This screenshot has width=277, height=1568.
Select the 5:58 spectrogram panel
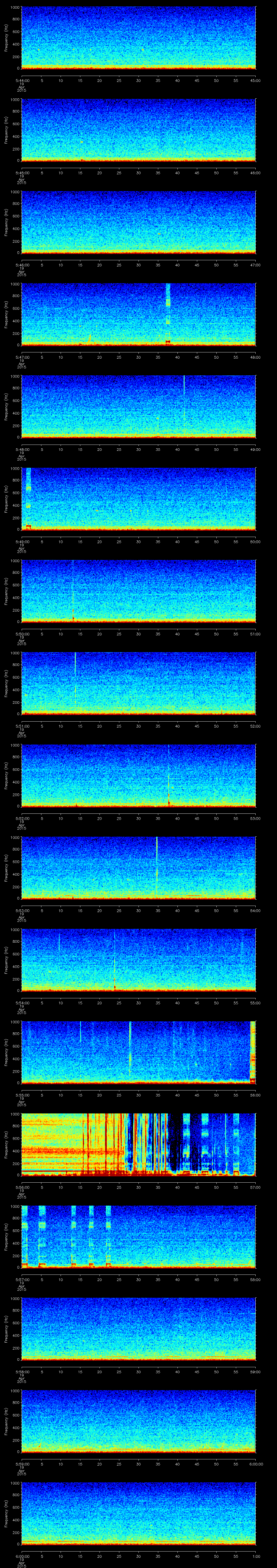(x=138, y=1329)
